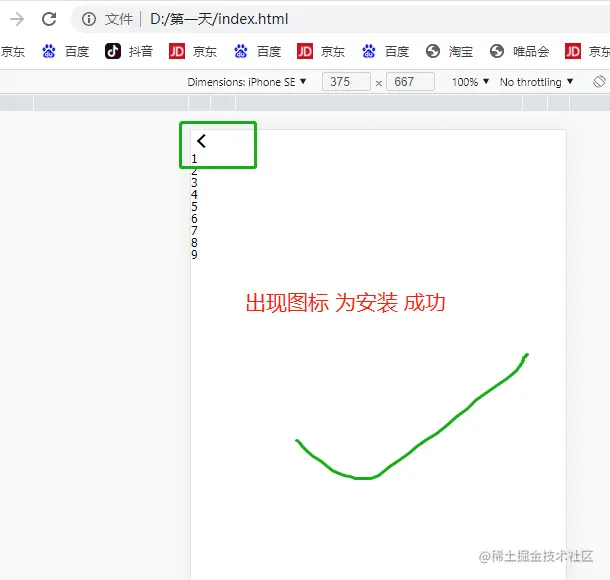Open Dimensions iPhone SE device dropdown

coord(247,82)
